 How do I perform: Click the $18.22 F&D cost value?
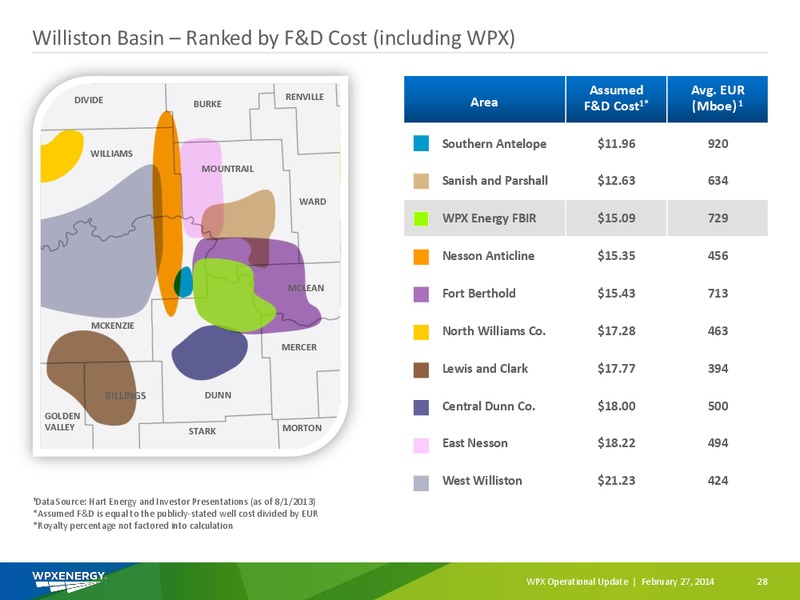point(616,443)
